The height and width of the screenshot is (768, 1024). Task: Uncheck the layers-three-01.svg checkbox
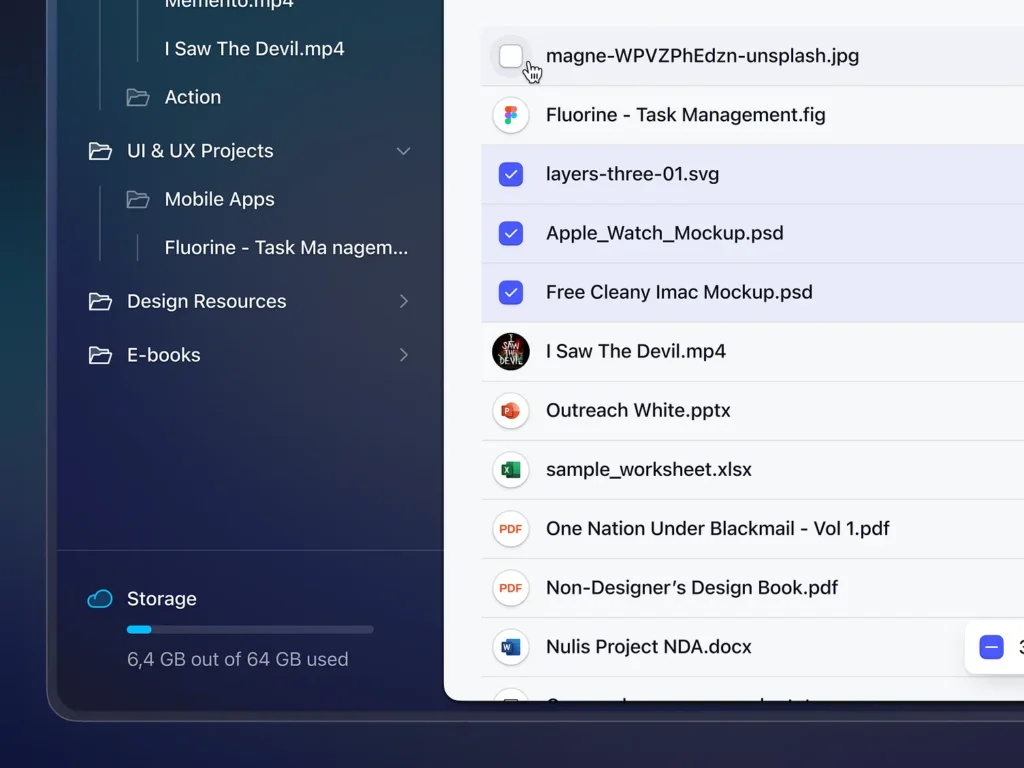click(x=511, y=174)
